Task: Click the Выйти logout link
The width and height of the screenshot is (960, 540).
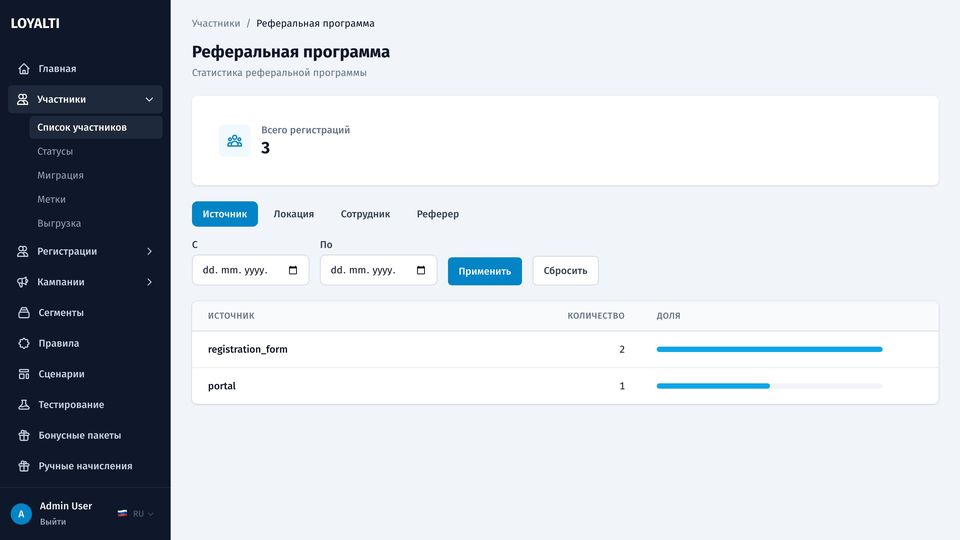Action: 53,522
